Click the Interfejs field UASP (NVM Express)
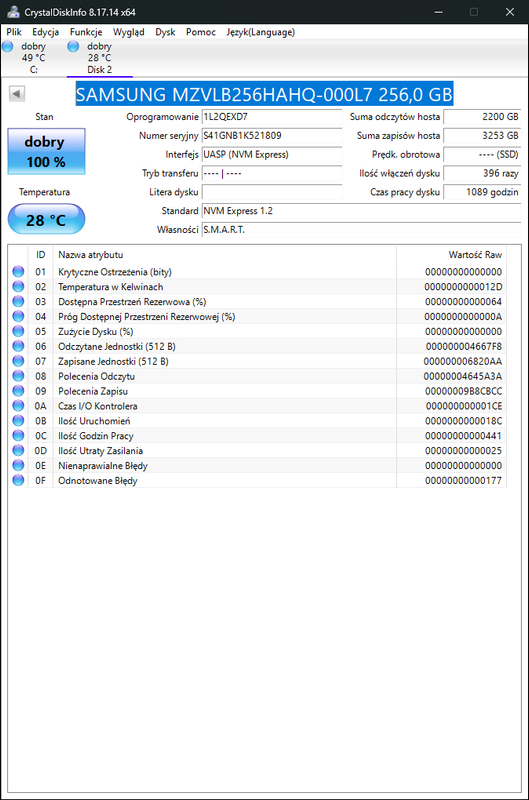The width and height of the screenshot is (529, 800). (x=272, y=155)
